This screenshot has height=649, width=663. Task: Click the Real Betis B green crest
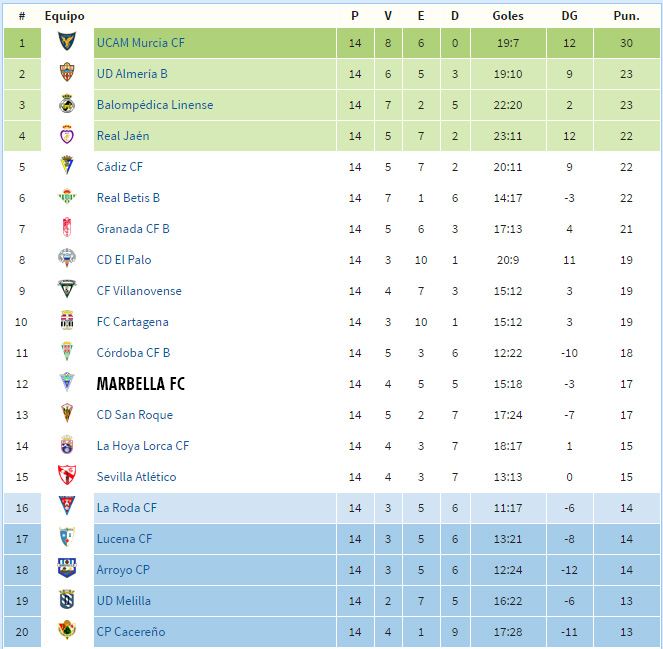coord(67,197)
